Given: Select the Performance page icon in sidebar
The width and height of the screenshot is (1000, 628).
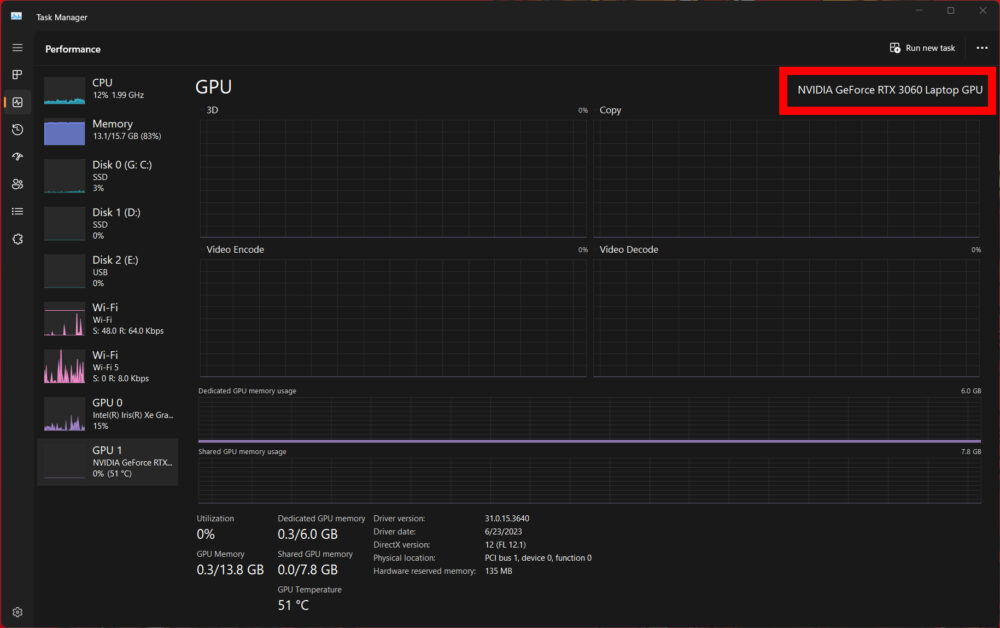Looking at the screenshot, I should coord(17,102).
